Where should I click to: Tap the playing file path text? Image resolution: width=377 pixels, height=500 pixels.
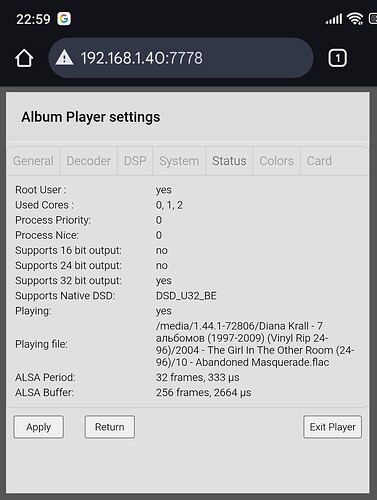click(x=255, y=344)
